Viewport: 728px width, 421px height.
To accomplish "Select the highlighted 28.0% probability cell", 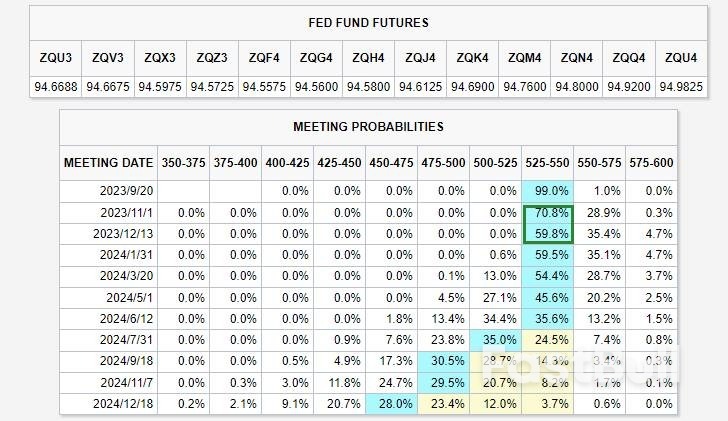I will (x=391, y=403).
